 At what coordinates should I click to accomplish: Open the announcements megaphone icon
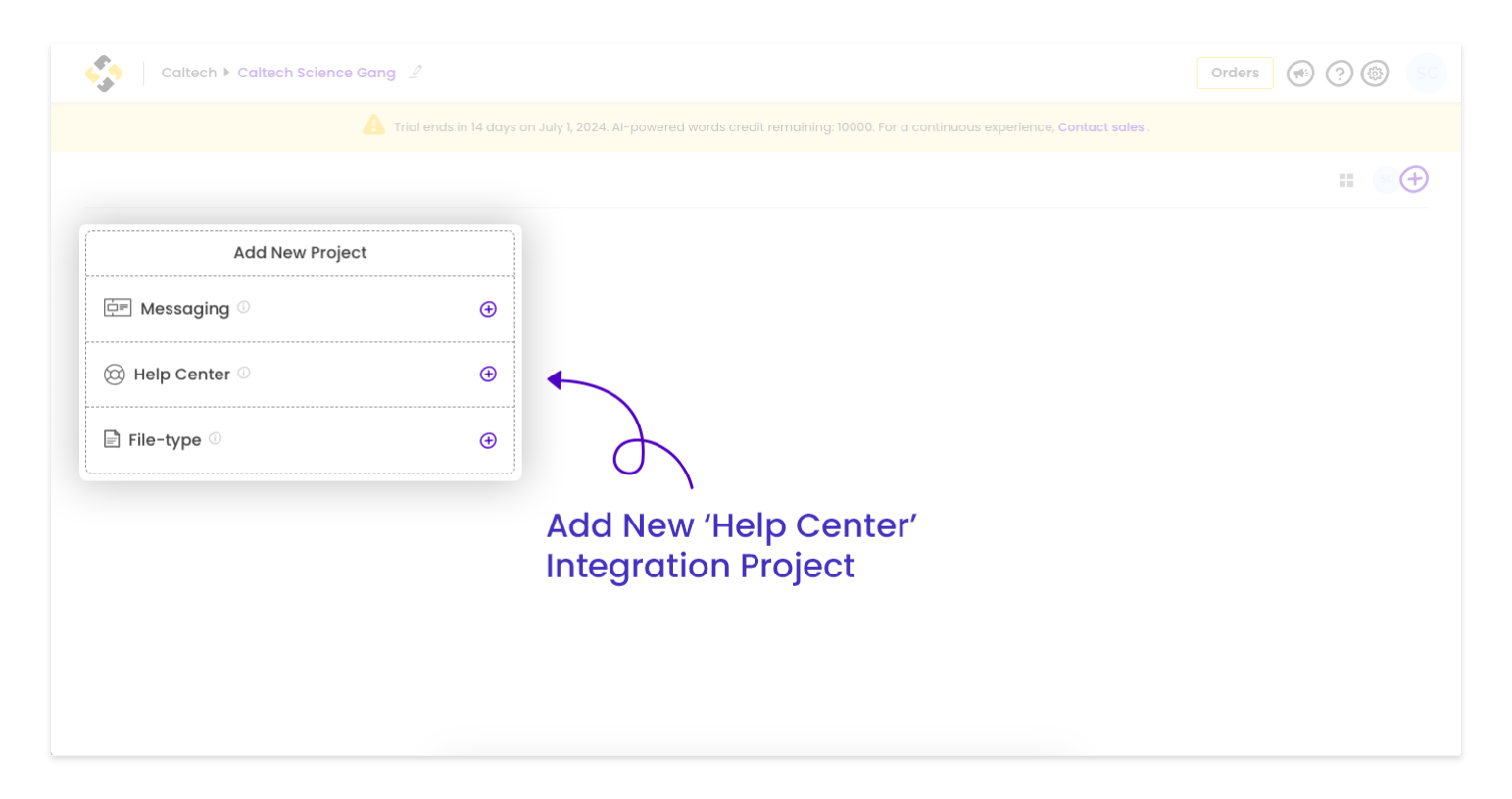coord(1300,74)
